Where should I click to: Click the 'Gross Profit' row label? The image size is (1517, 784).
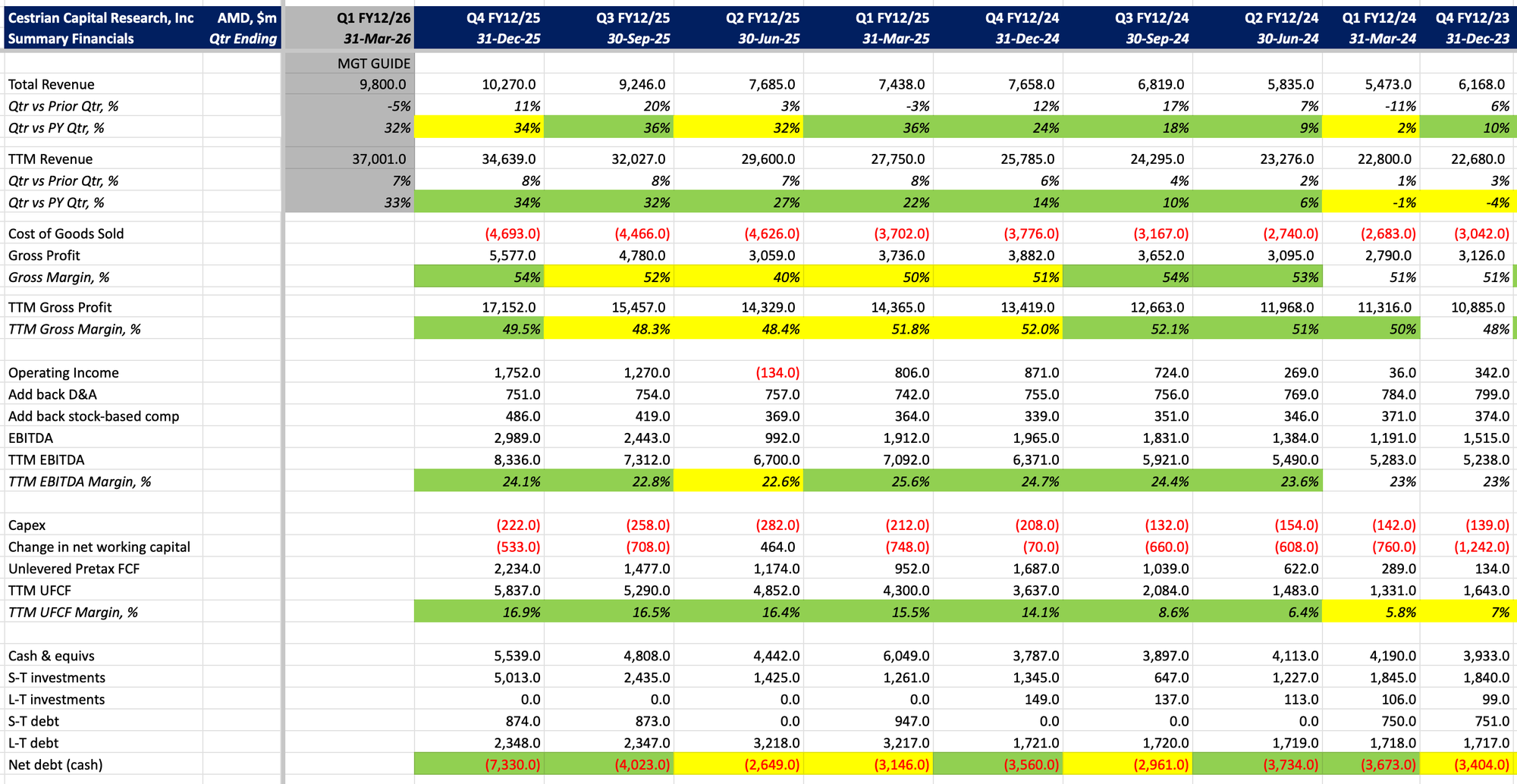[x=44, y=256]
